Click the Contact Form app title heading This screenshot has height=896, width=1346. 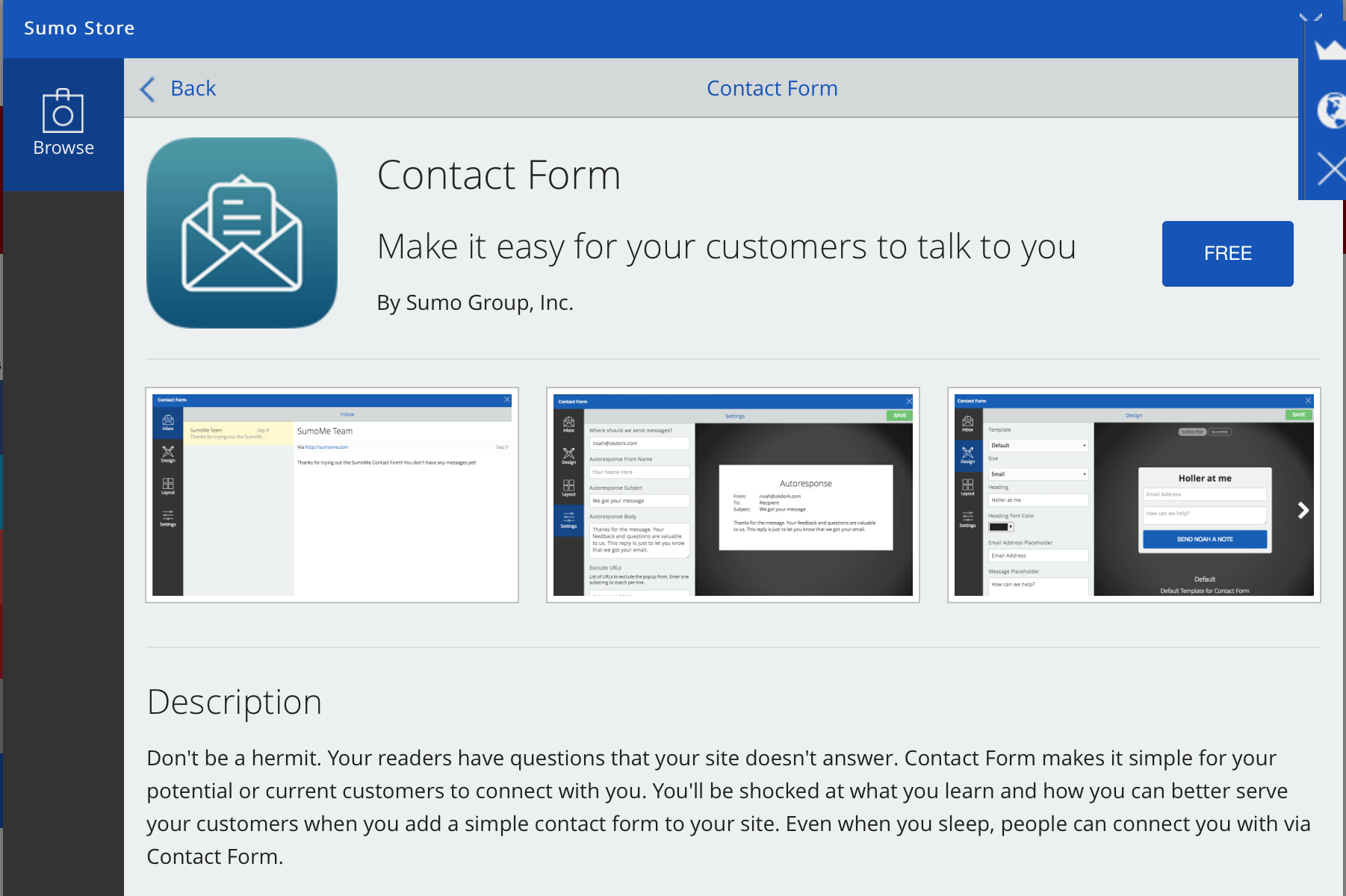tap(499, 175)
